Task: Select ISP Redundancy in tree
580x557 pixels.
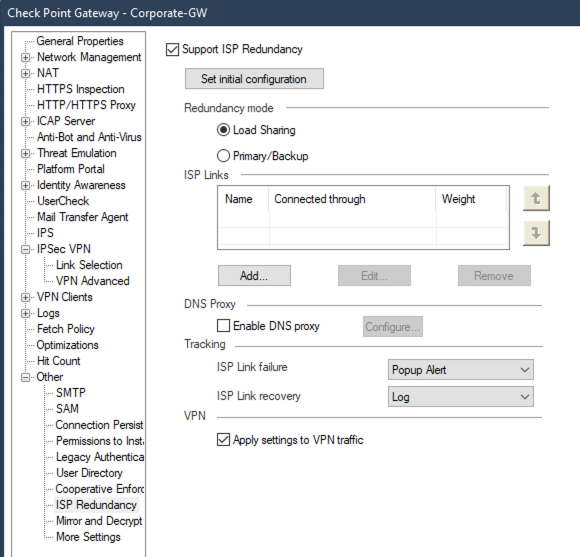Action: pyautogui.click(x=96, y=505)
